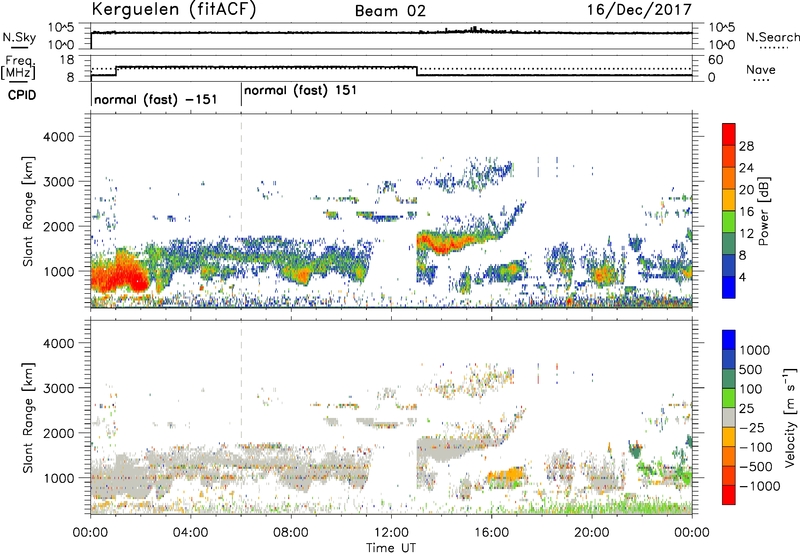Click the '18' tick on frequency axis
800x554 pixels.
coord(66,60)
